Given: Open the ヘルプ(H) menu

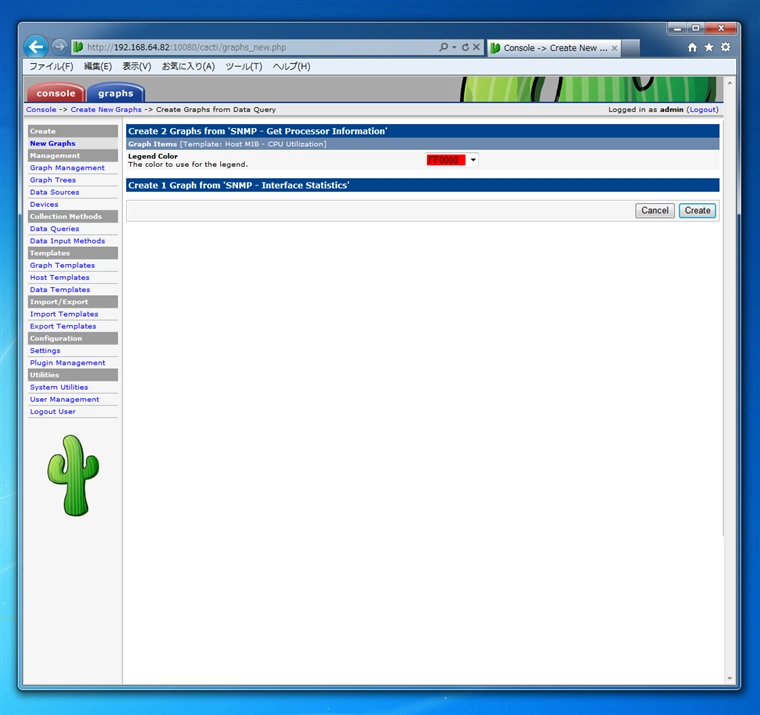Looking at the screenshot, I should point(291,66).
